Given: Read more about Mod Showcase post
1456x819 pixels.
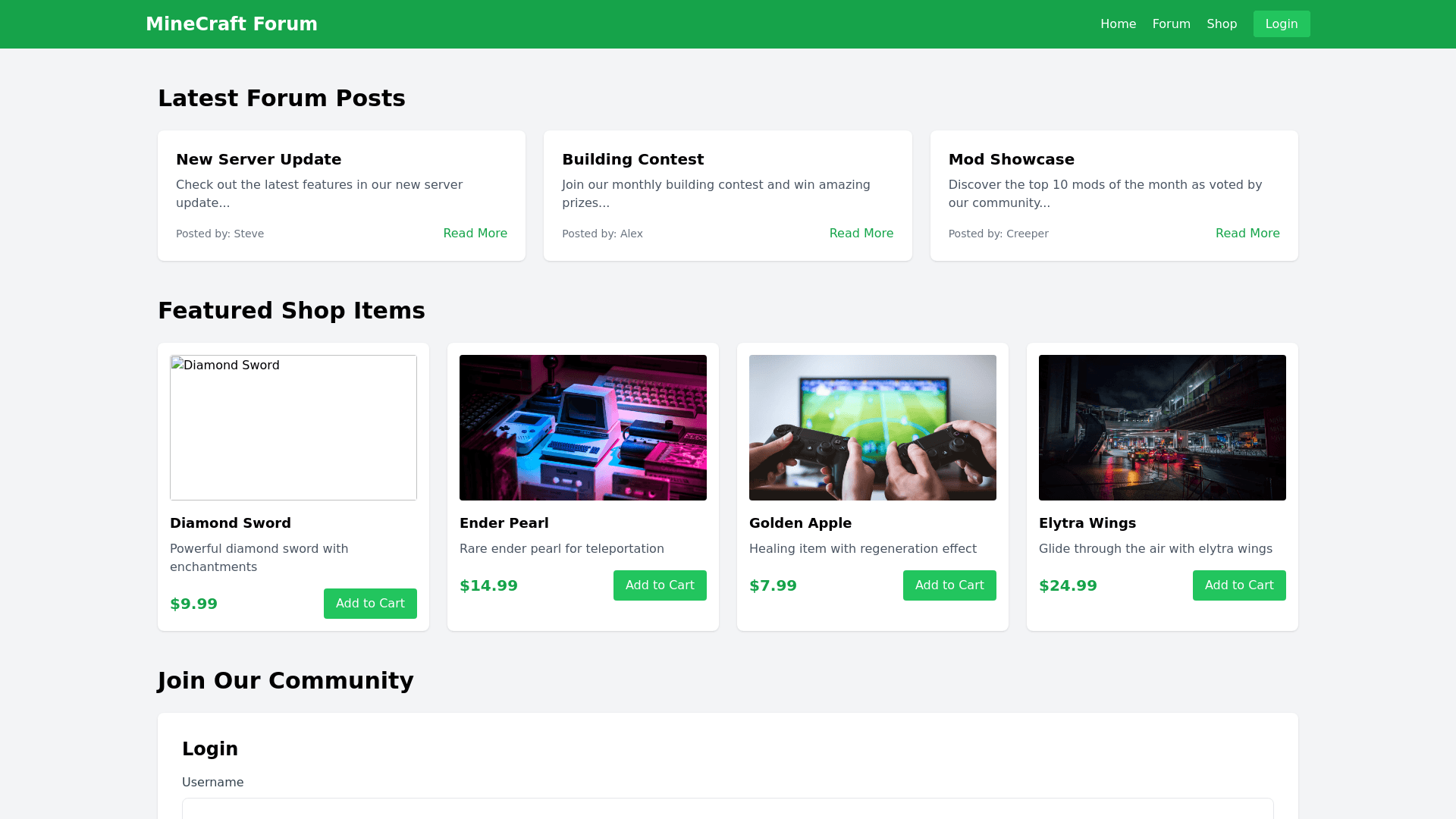Looking at the screenshot, I should tap(1247, 234).
